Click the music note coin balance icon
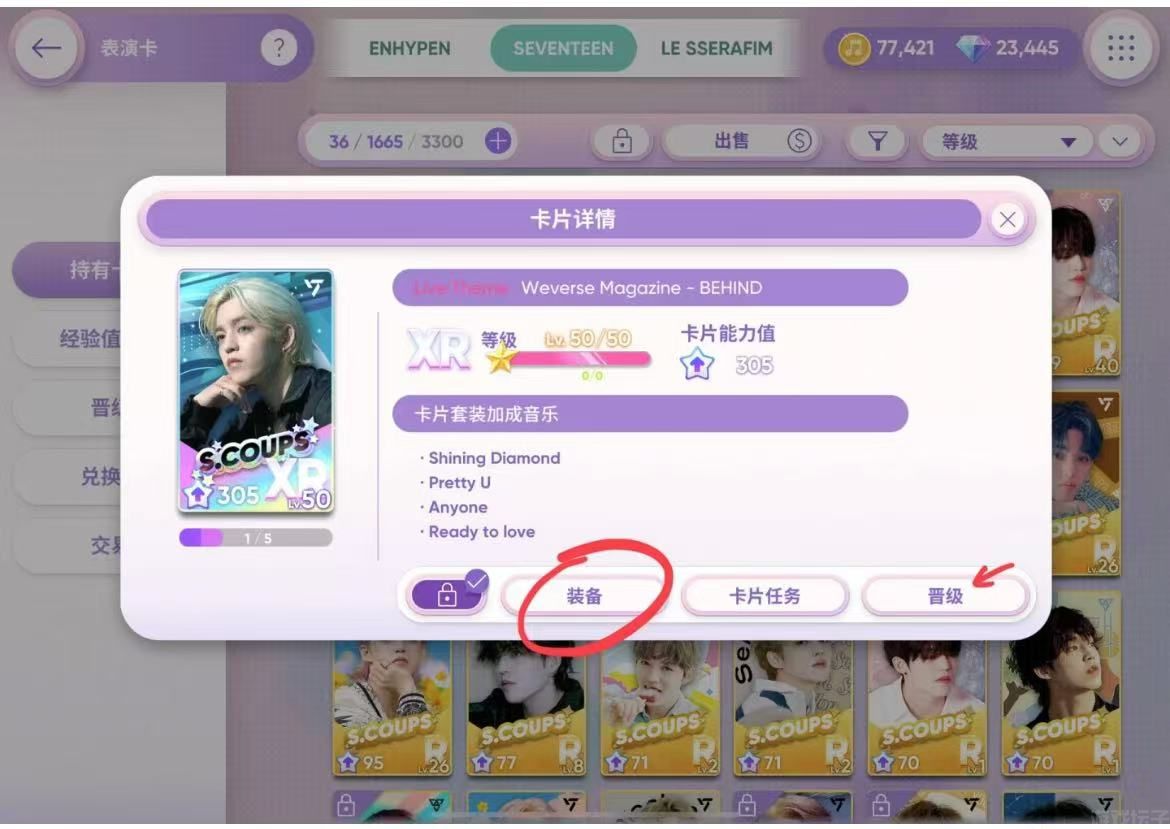Screen dimensions: 1170x829 [854, 49]
